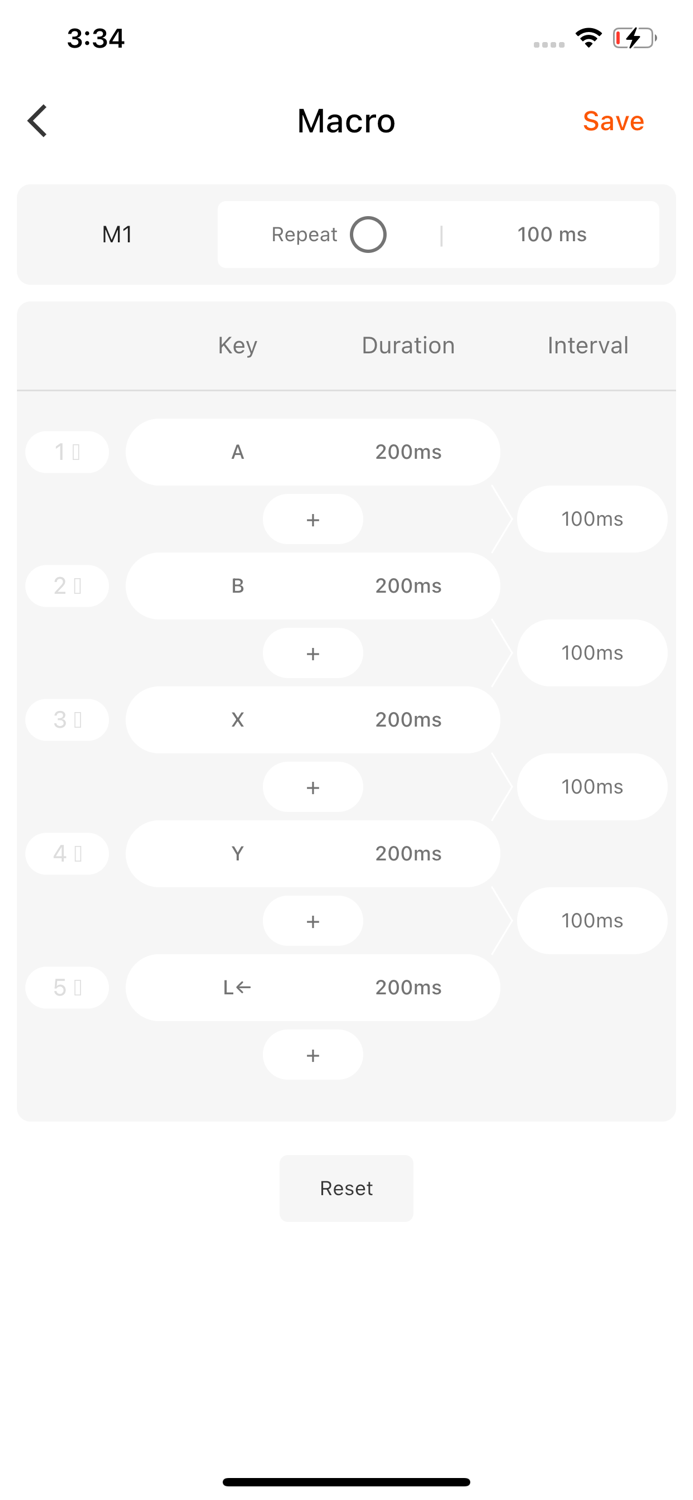Add a key below the L← step

click(x=313, y=1055)
